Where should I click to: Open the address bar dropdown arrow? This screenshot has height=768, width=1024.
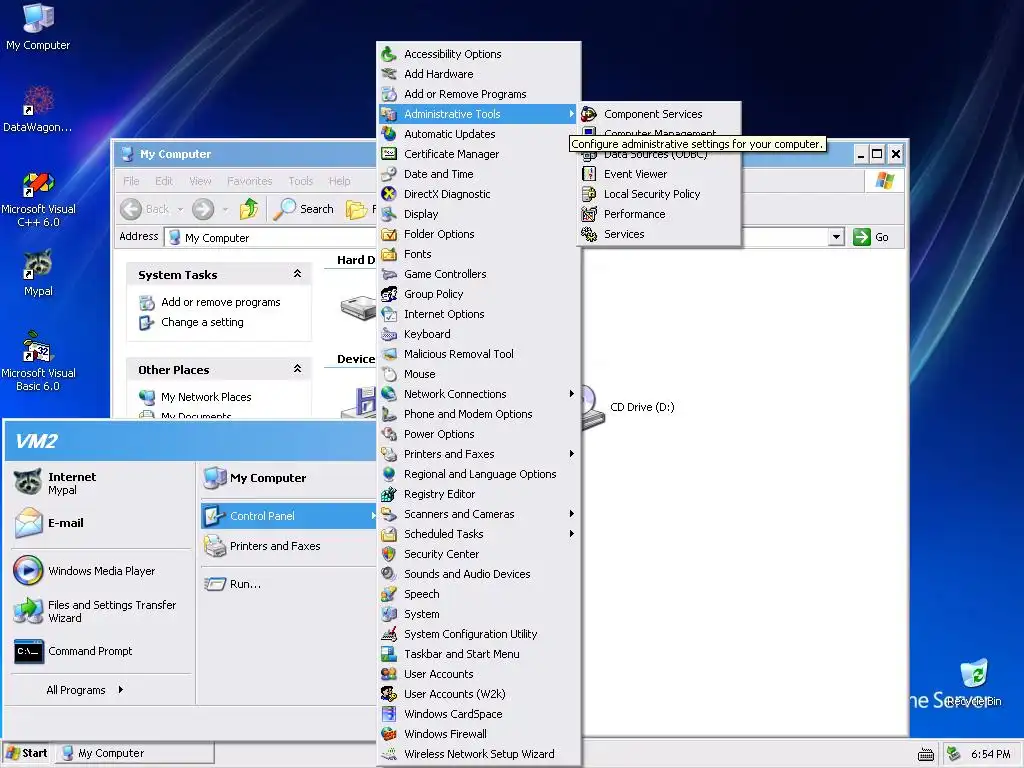coord(837,237)
